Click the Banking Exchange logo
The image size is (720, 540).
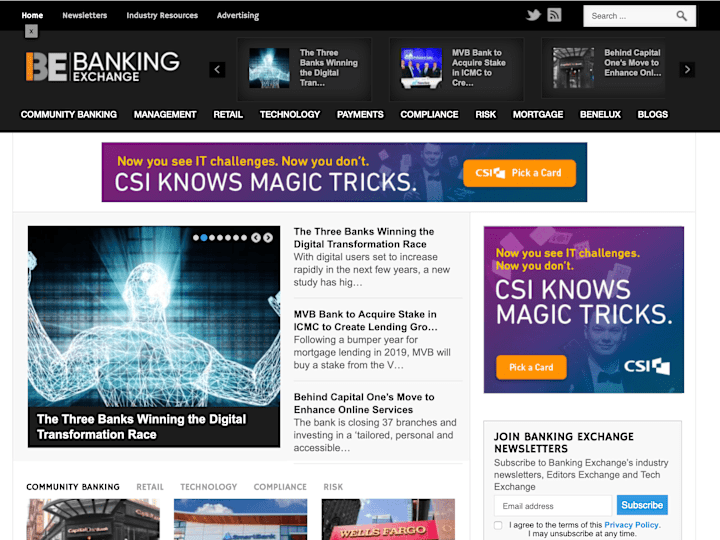point(102,67)
